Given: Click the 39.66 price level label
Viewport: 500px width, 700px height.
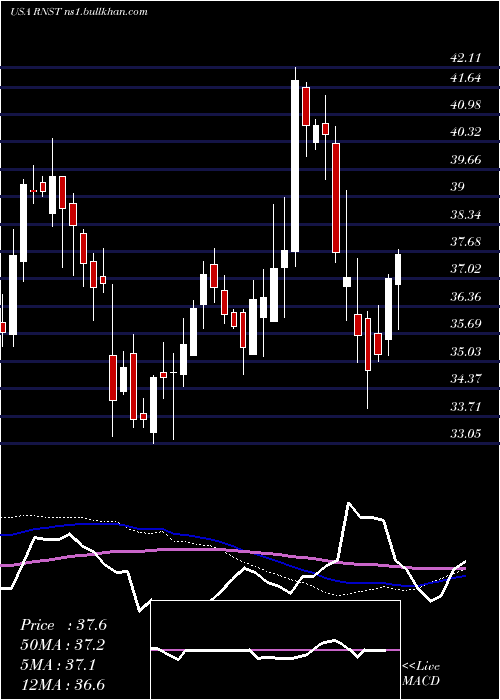Looking at the screenshot, I should (466, 160).
